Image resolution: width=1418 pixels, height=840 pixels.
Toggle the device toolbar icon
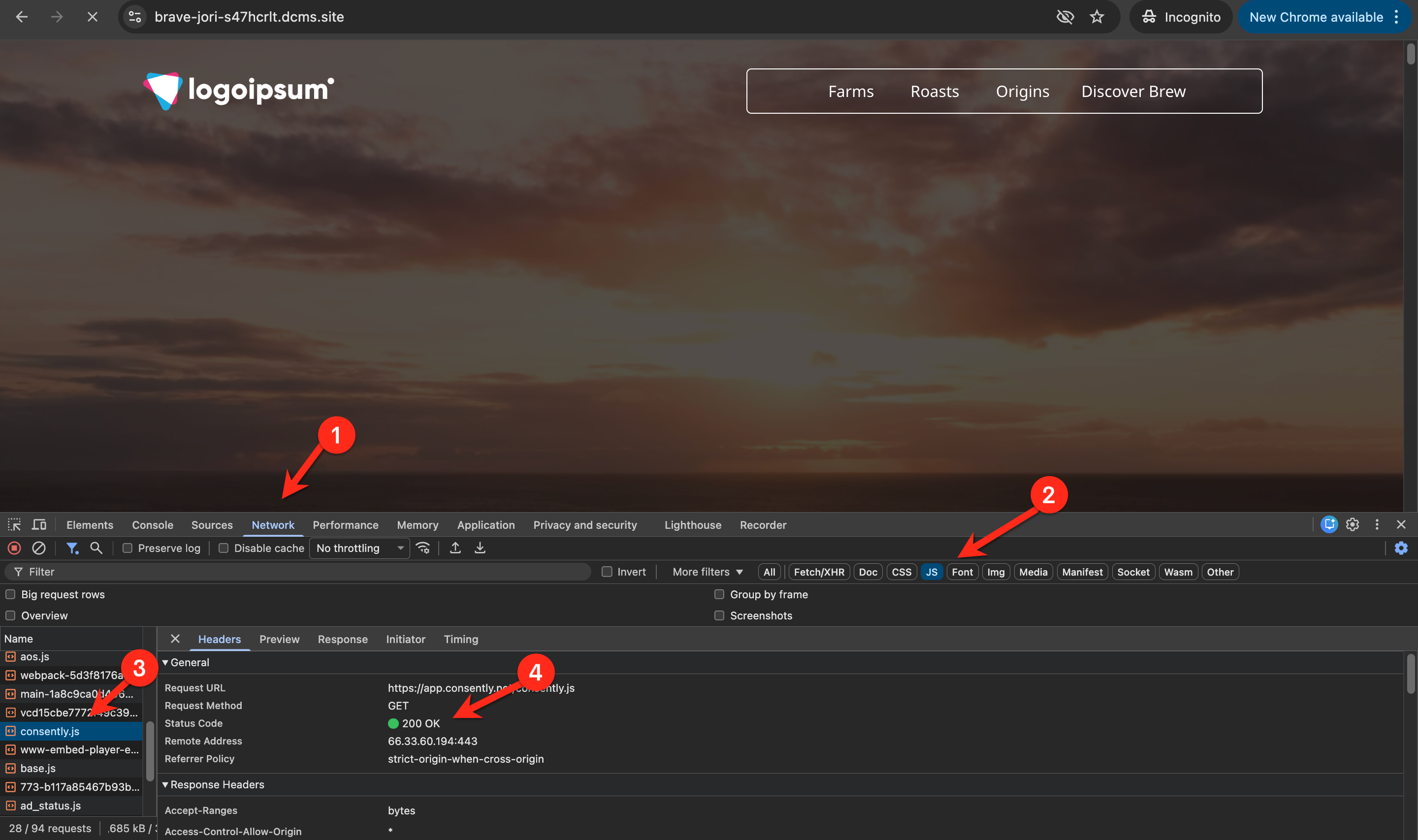coord(39,525)
